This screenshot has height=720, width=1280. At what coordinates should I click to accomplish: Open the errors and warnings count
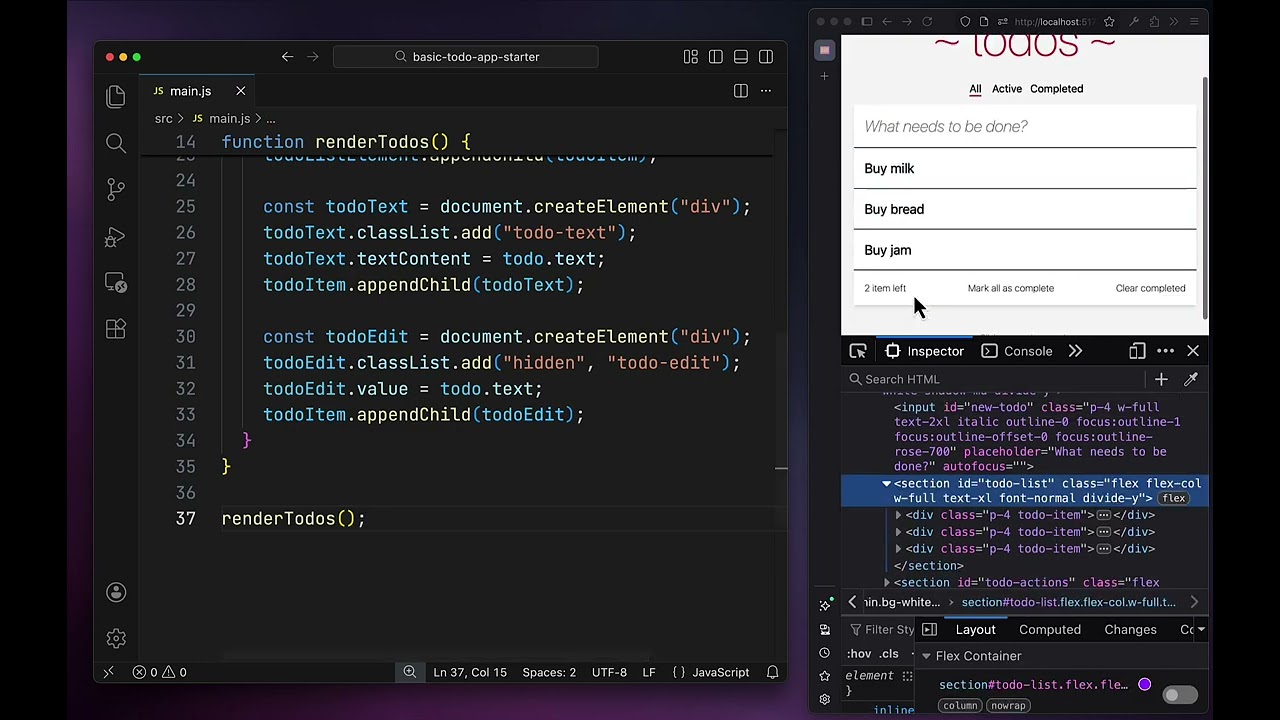(160, 672)
